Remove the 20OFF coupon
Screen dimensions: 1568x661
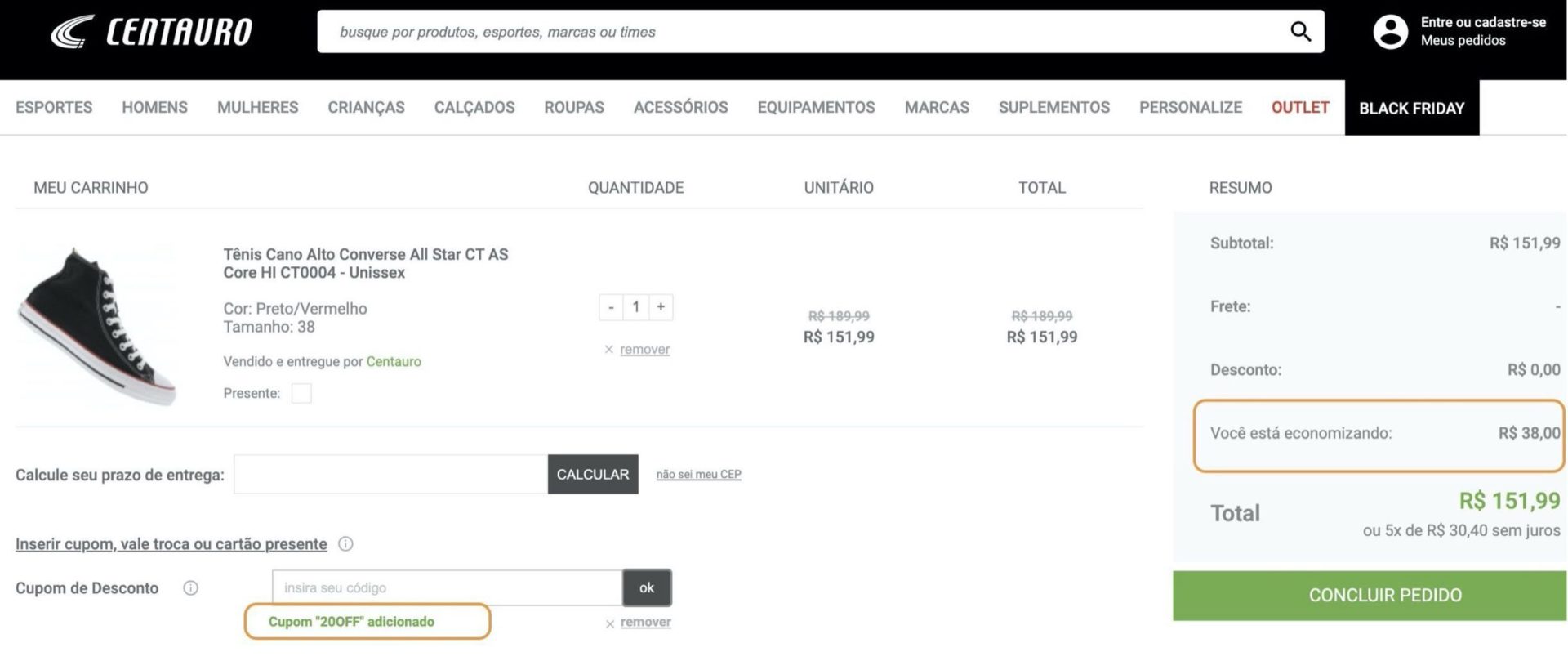[645, 623]
